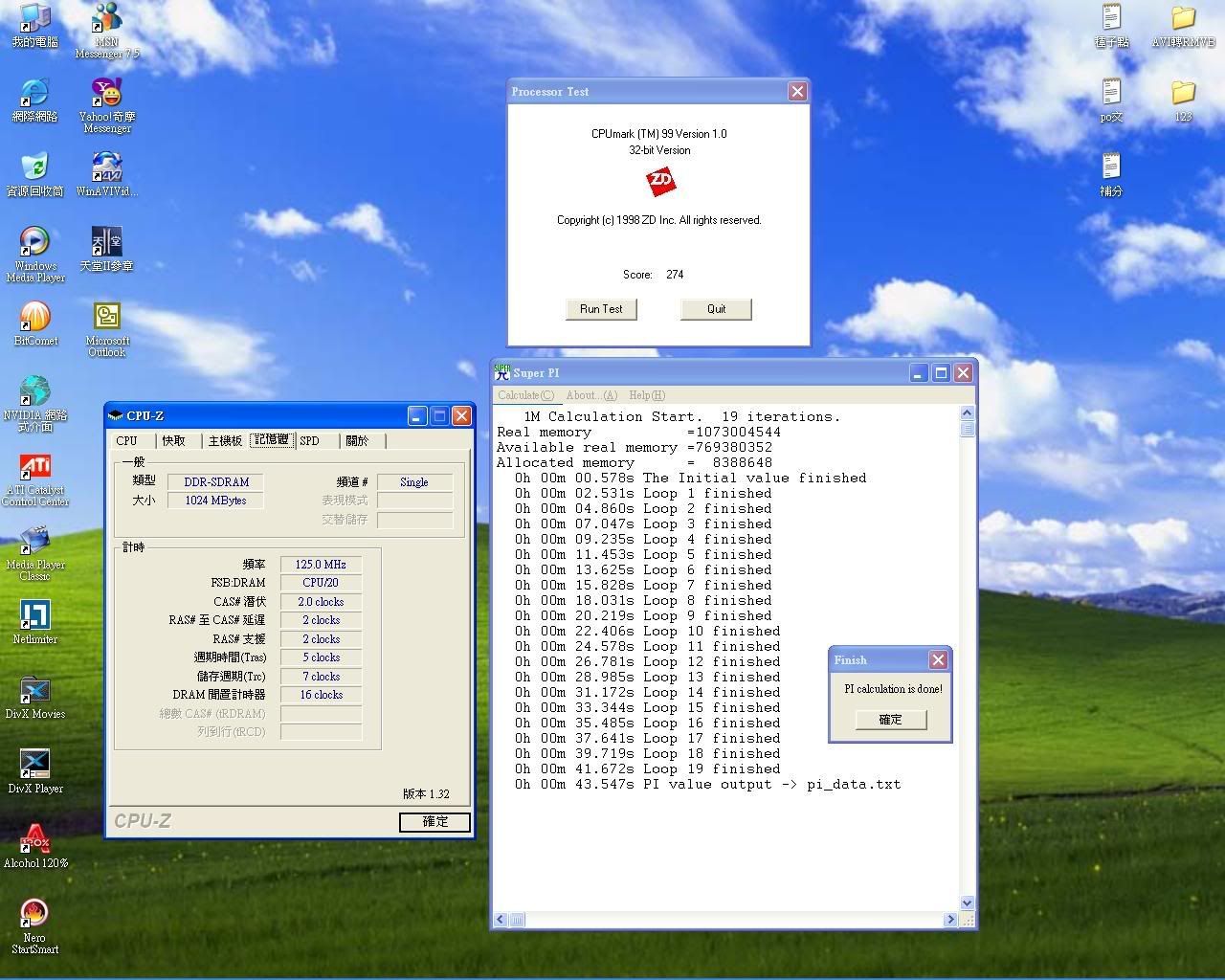Click Super PI horizontal scrollbar right arrow
This screenshot has height=980, width=1225.
(x=950, y=919)
